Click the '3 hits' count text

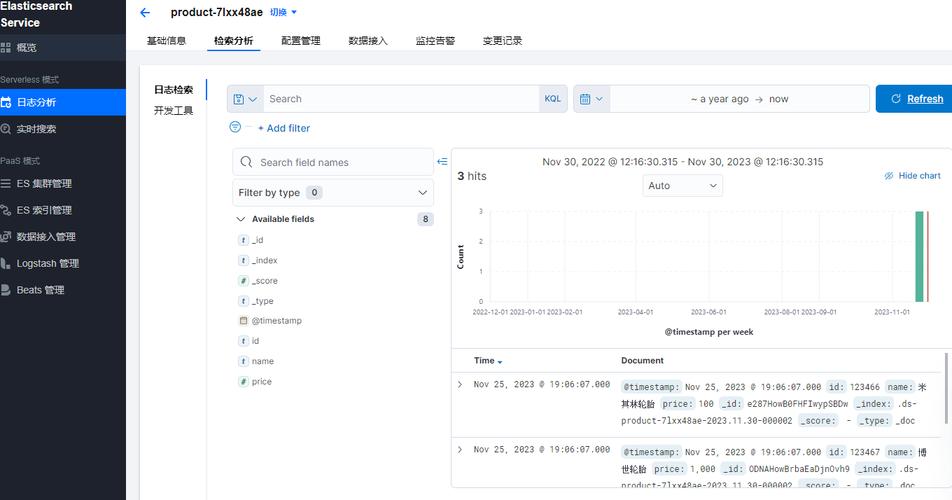point(472,176)
